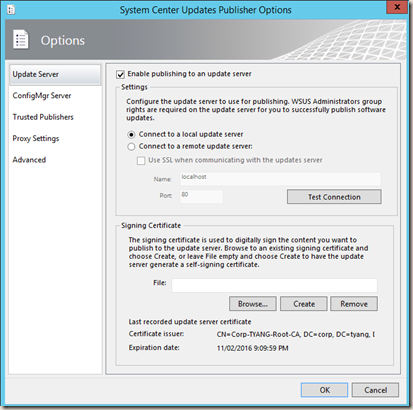This screenshot has width=413, height=410.
Task: Click the Port number field
Action: click(x=202, y=196)
